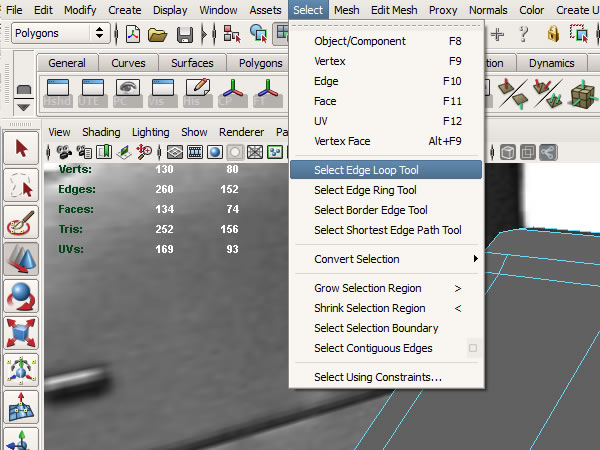Choose the Paint Selection tool
The height and width of the screenshot is (450, 600).
21,223
